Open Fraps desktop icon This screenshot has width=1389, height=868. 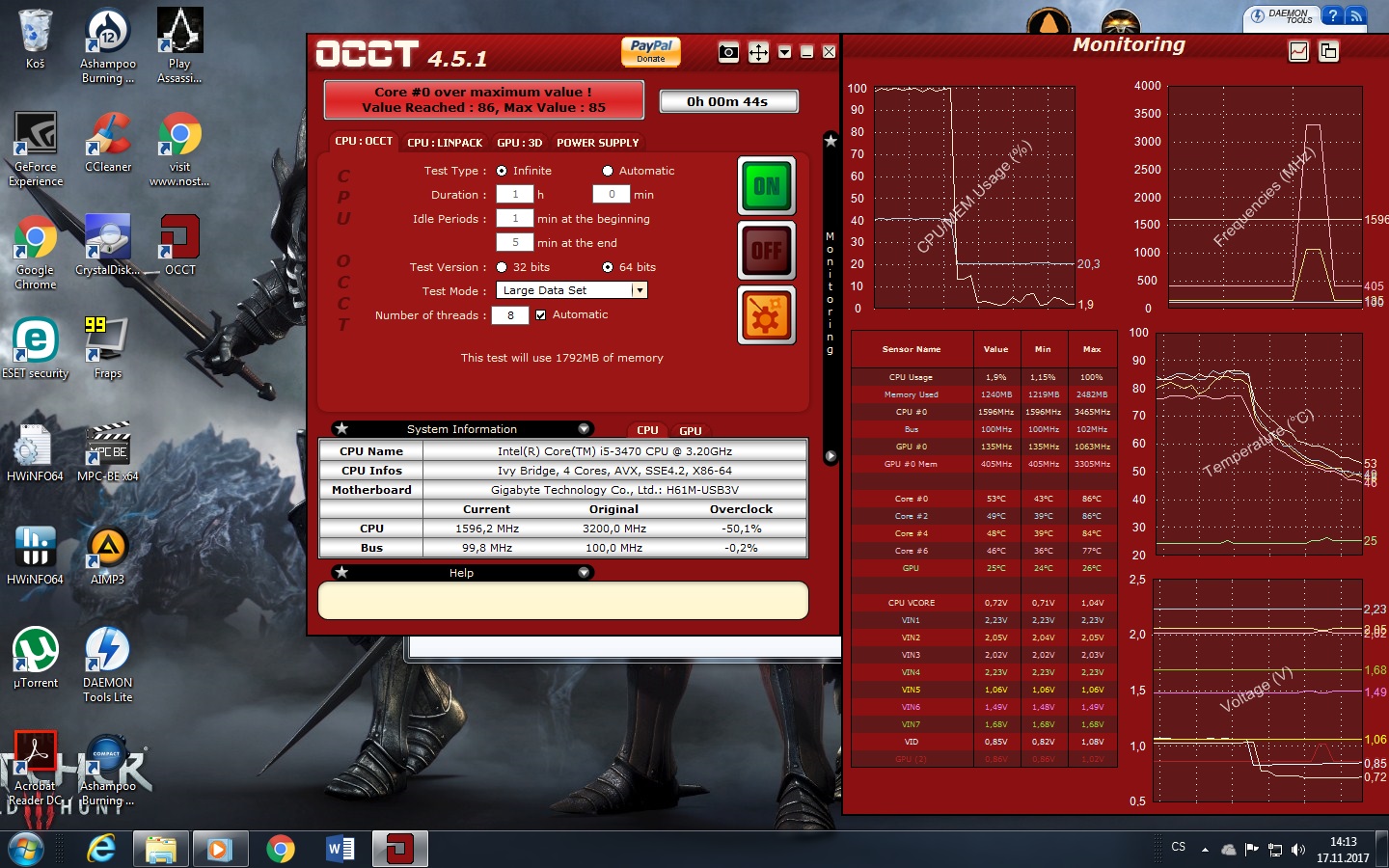click(x=108, y=348)
